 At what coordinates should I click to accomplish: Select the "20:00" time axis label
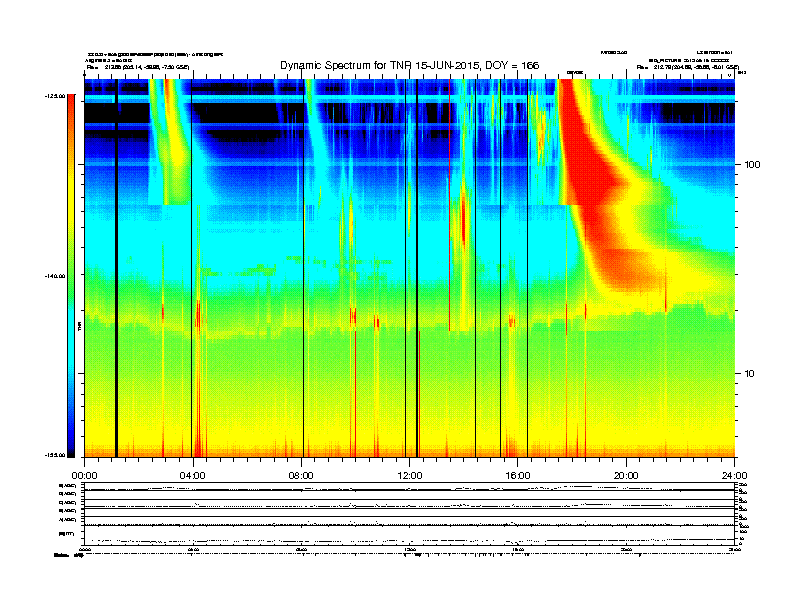626,476
